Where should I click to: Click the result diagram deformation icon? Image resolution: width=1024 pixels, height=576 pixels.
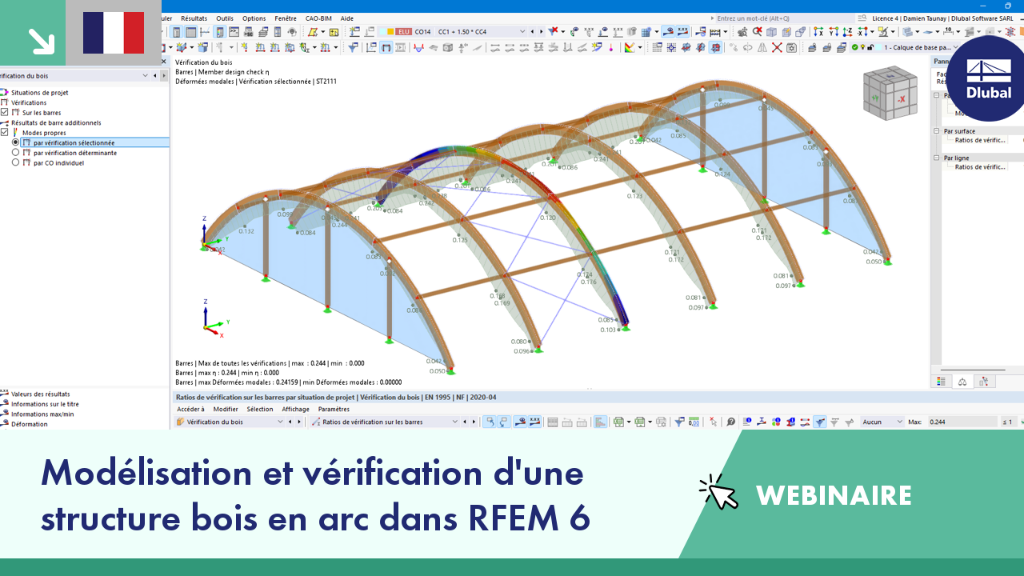point(418,47)
